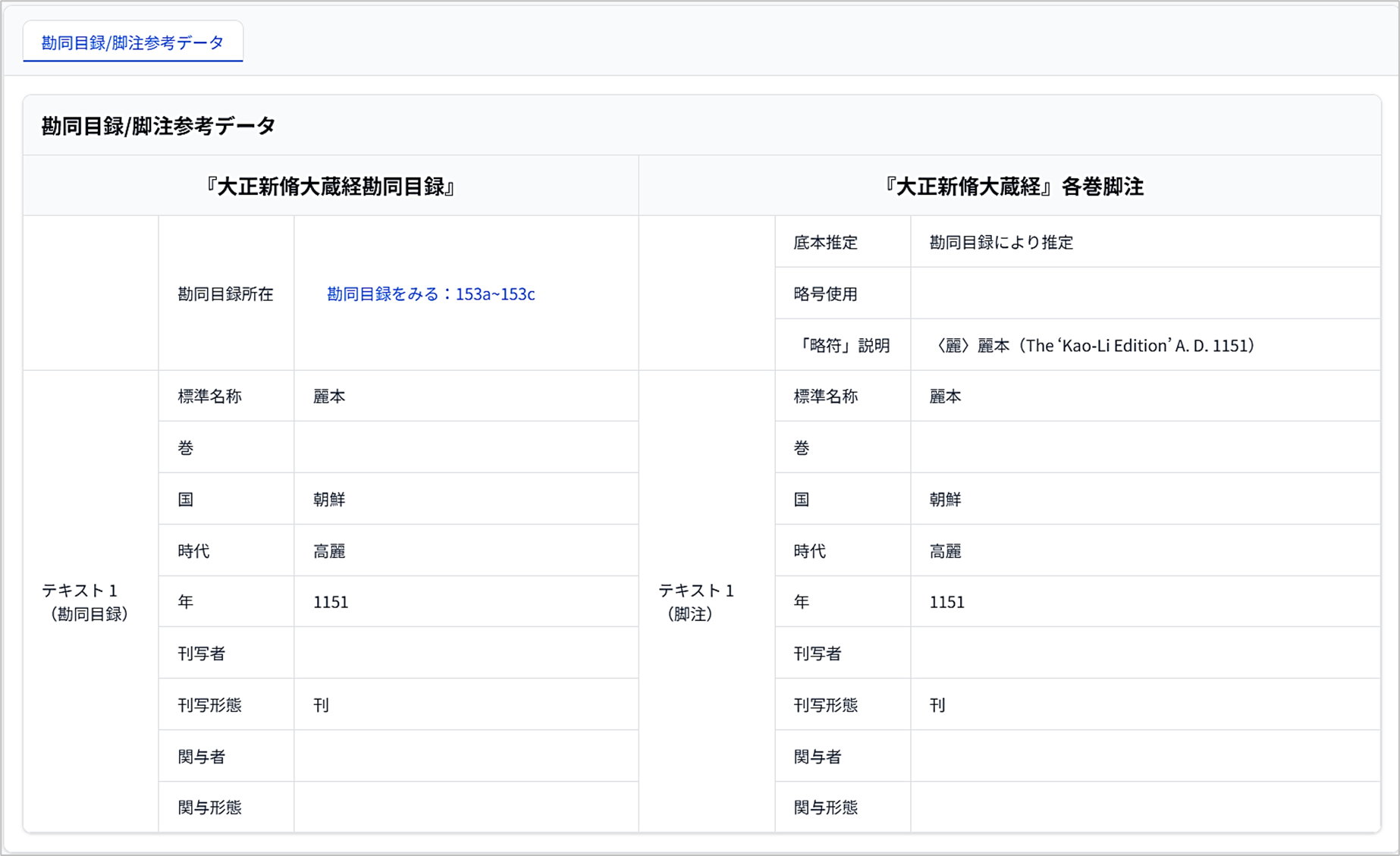1400x856 pixels.
Task: Select value 勘同目録により推定
Action: pos(1001,243)
